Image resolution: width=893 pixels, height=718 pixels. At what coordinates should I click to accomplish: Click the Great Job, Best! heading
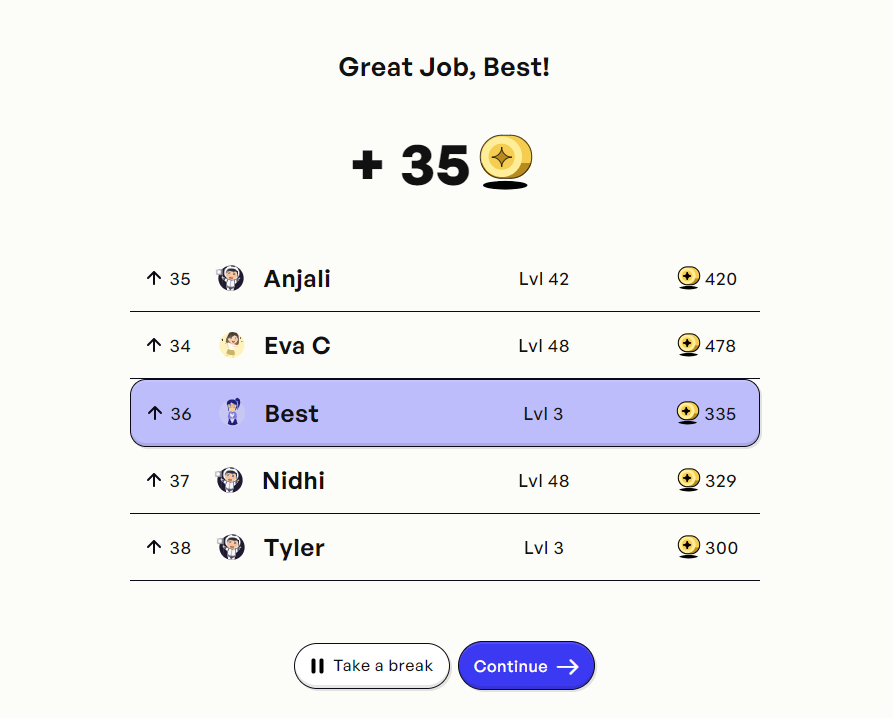445,67
